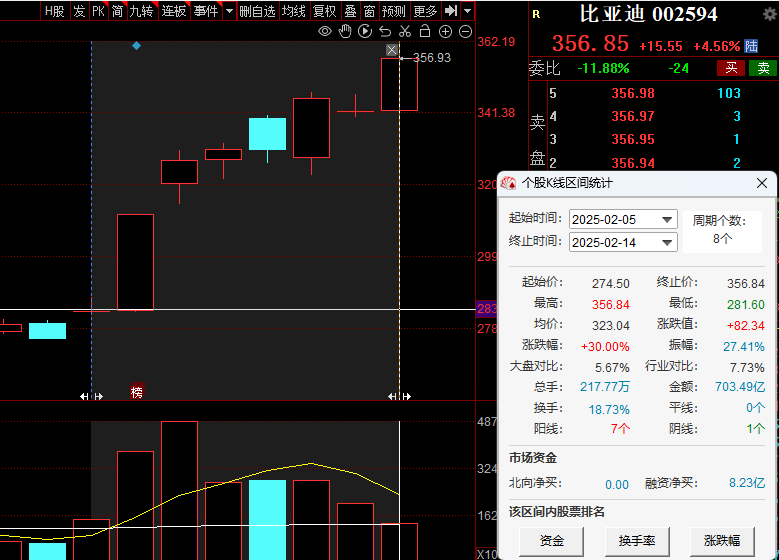Open dropdown arrow after jump-to-end icon
Viewport: 779px width, 560px height.
click(x=467, y=10)
